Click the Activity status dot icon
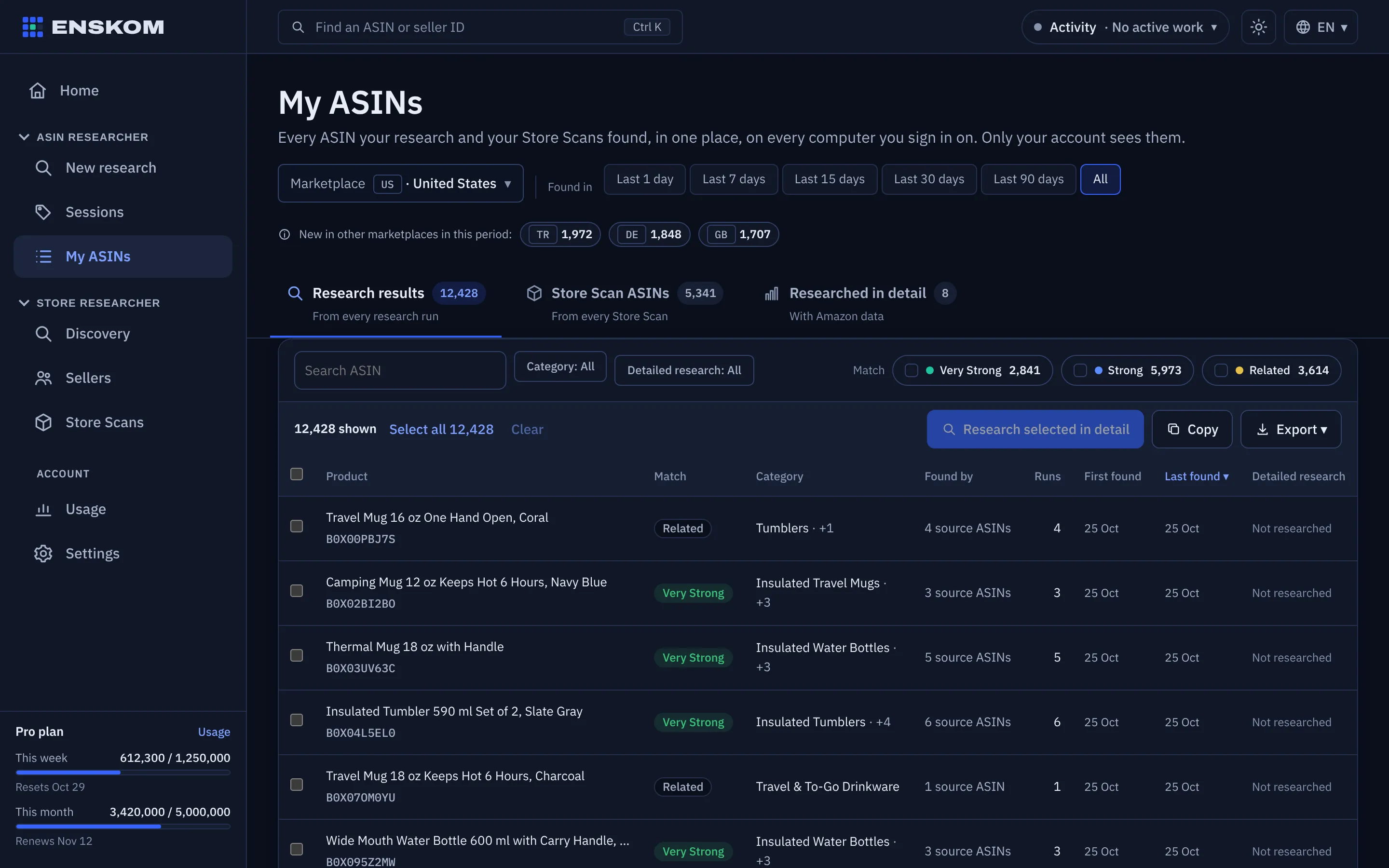1389x868 pixels. 1038,27
